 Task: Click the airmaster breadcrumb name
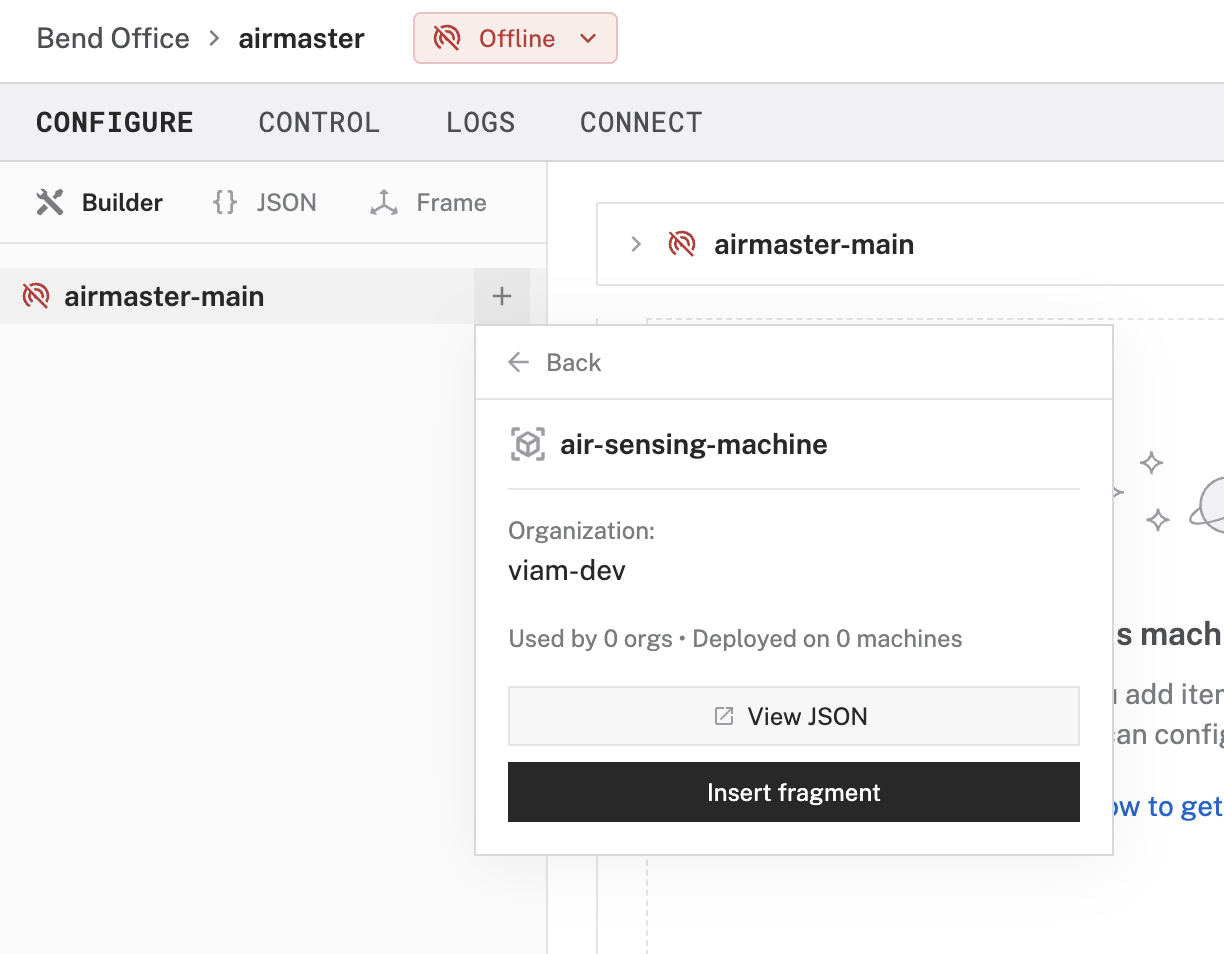point(301,39)
